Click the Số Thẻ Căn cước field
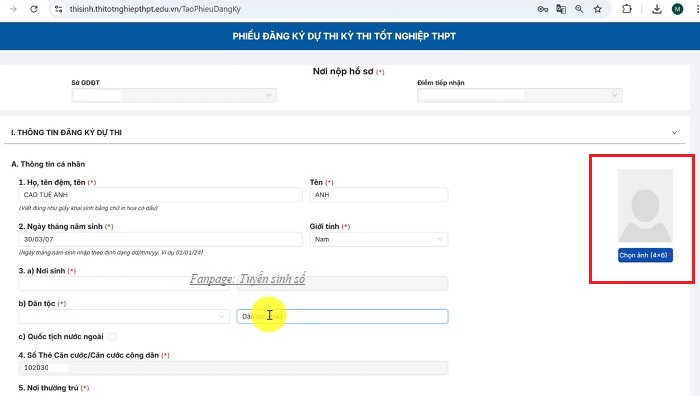This screenshot has width=700, height=396. tap(233, 367)
